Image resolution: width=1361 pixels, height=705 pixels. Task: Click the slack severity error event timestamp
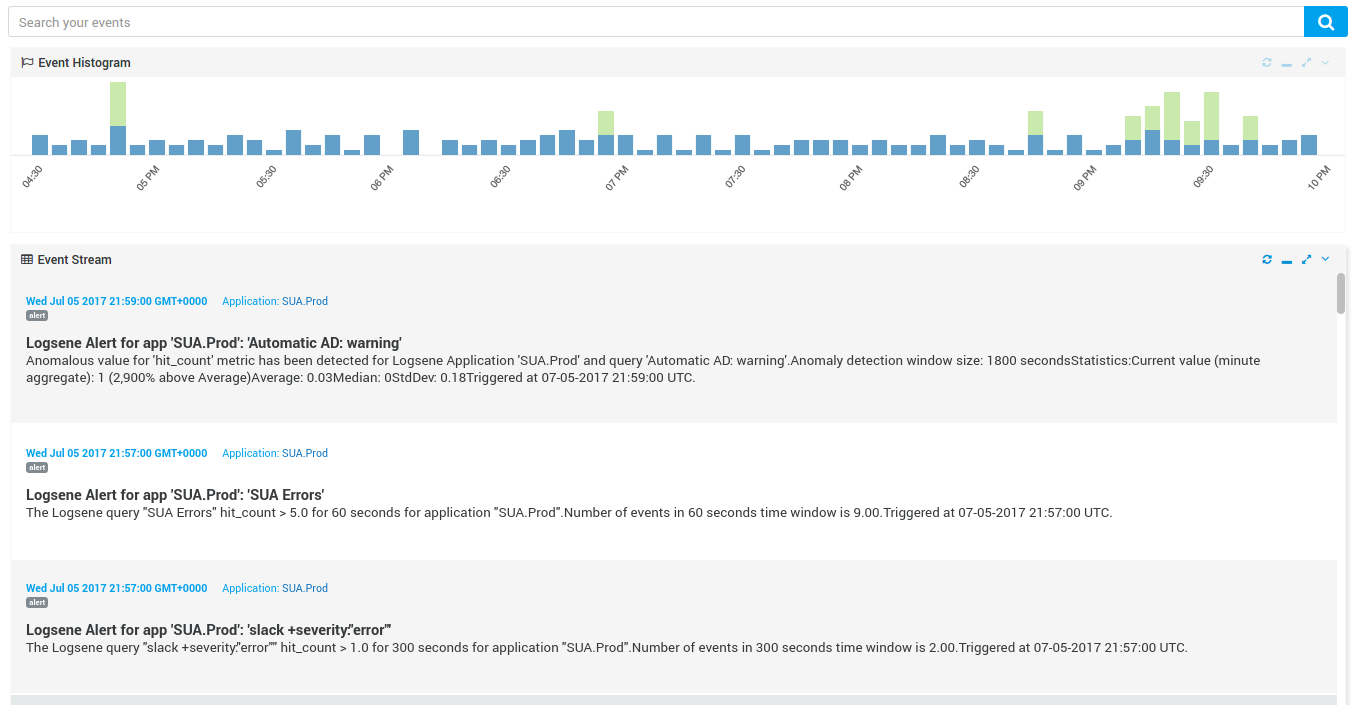point(116,588)
